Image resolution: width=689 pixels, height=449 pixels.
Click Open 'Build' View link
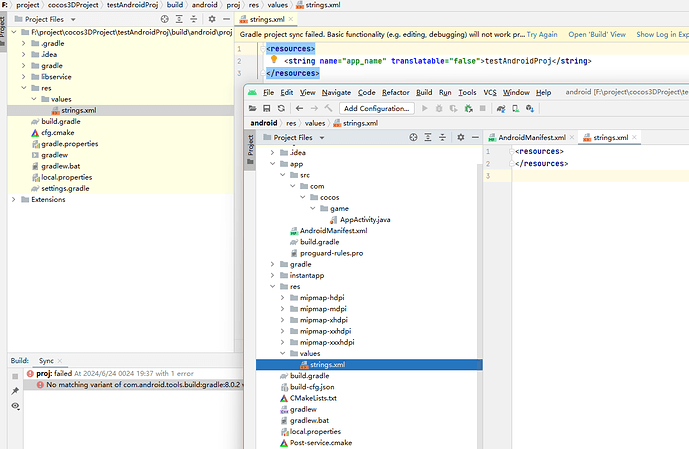[597, 34]
